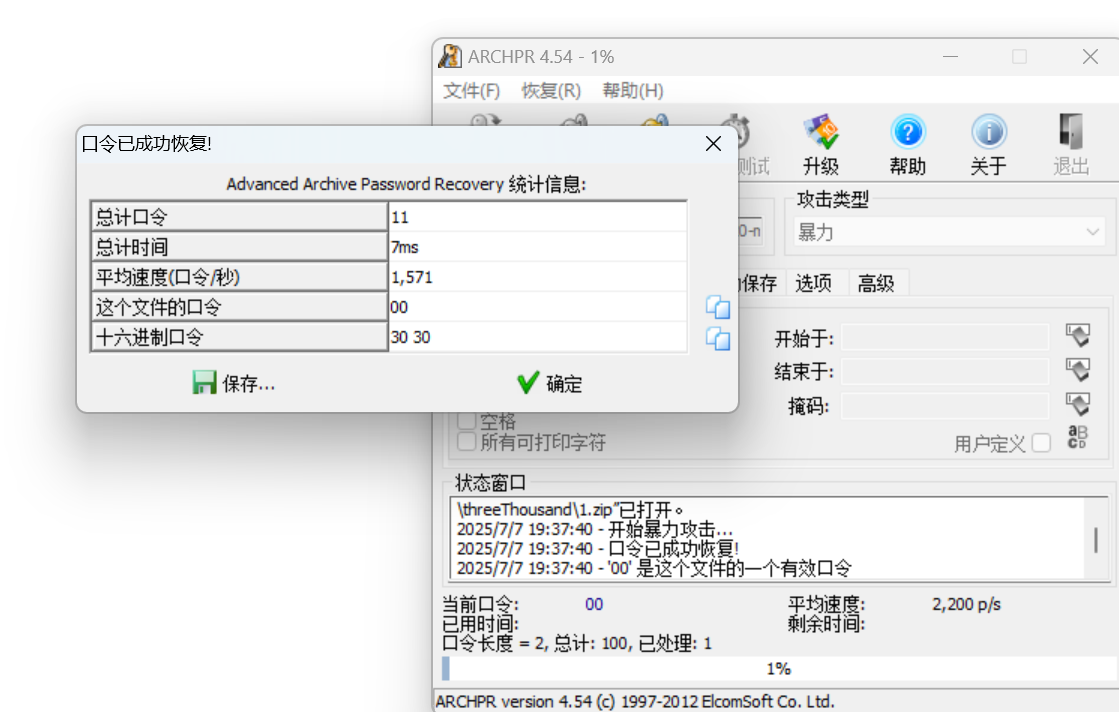
Task: Select the 总计时间 label cell
Action: (x=239, y=247)
